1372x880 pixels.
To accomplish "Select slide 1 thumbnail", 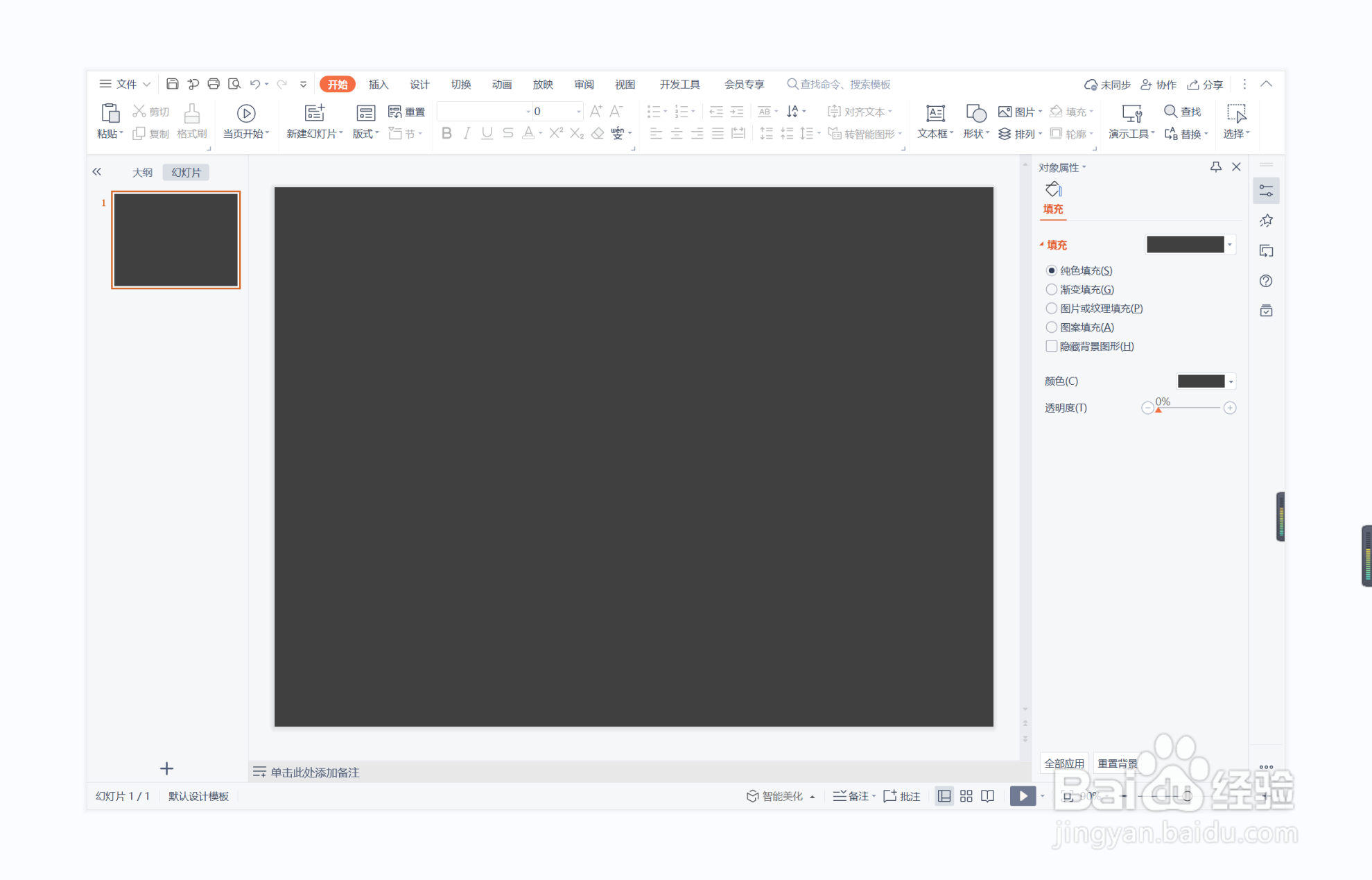I will pos(175,240).
